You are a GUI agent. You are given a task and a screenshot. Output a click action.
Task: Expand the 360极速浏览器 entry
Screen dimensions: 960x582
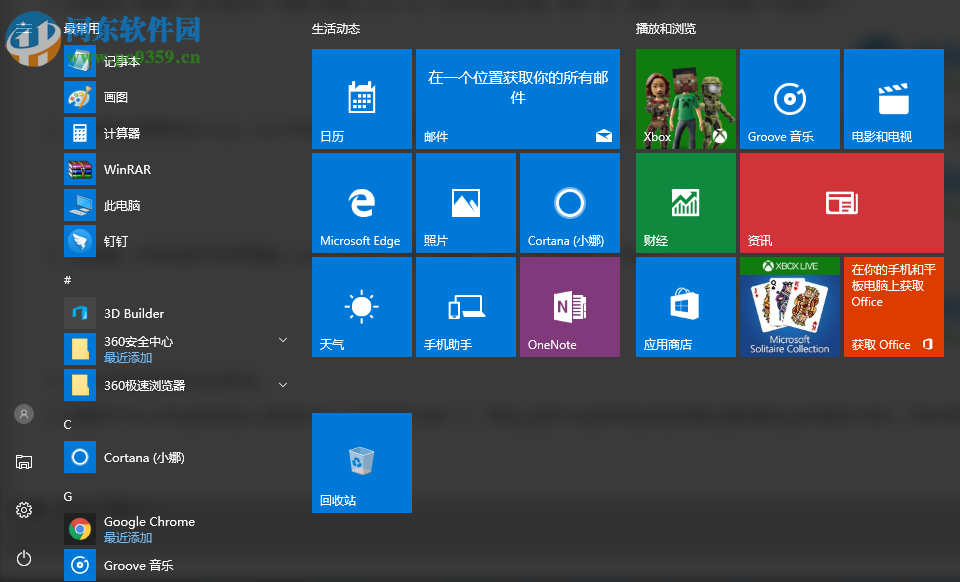tap(283, 384)
